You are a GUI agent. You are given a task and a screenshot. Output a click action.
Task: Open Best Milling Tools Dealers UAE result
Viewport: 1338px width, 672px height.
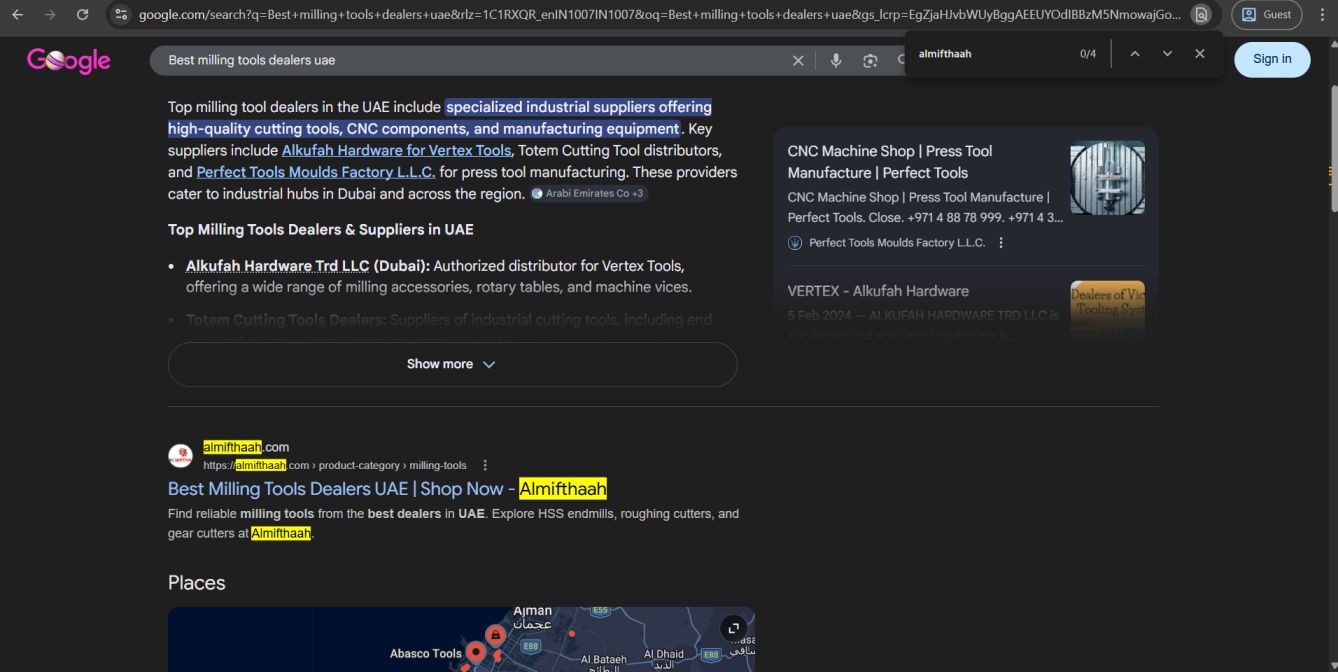point(387,489)
